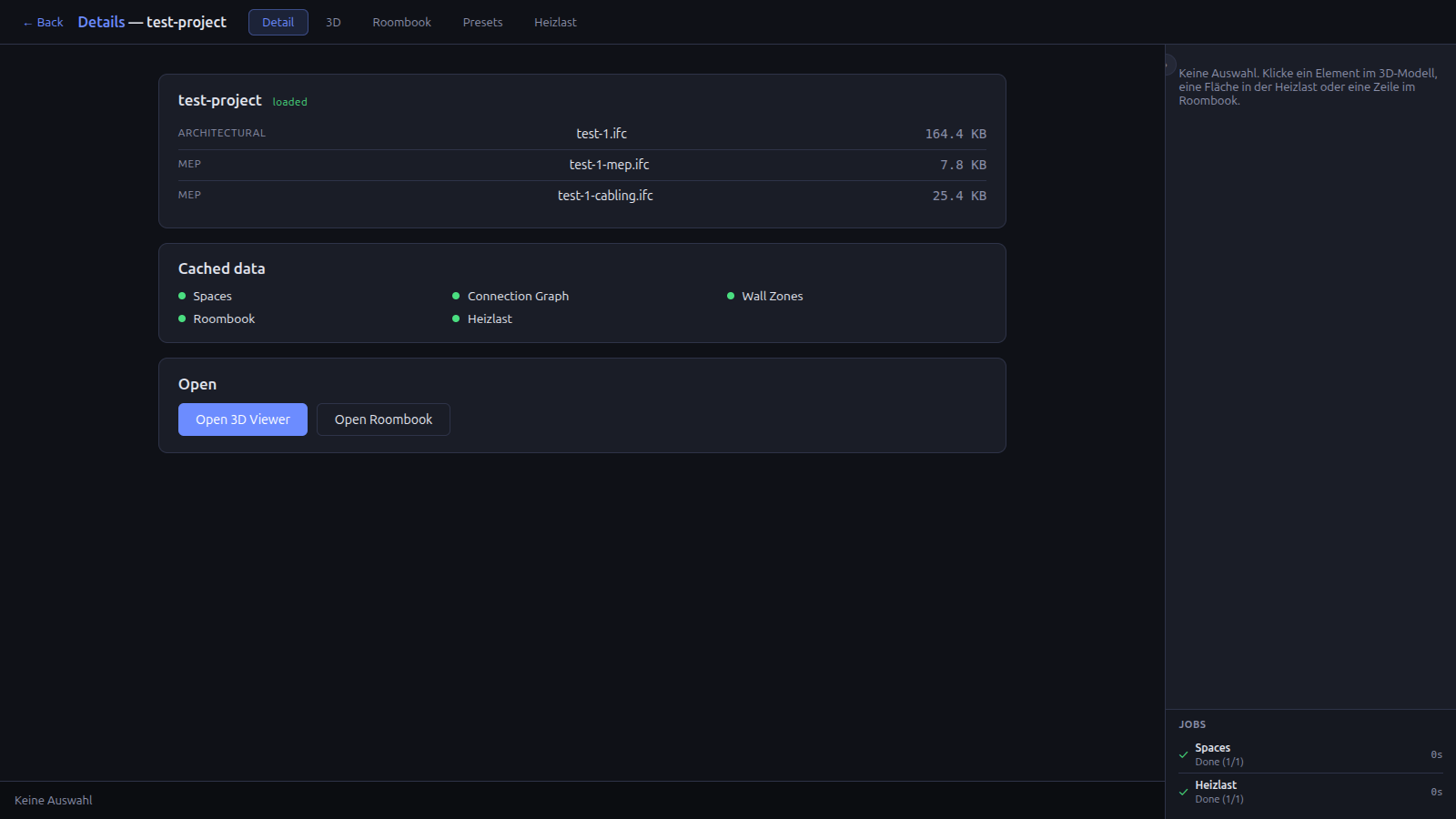Click the Heizlast job Done (1/1) status

point(1219,799)
